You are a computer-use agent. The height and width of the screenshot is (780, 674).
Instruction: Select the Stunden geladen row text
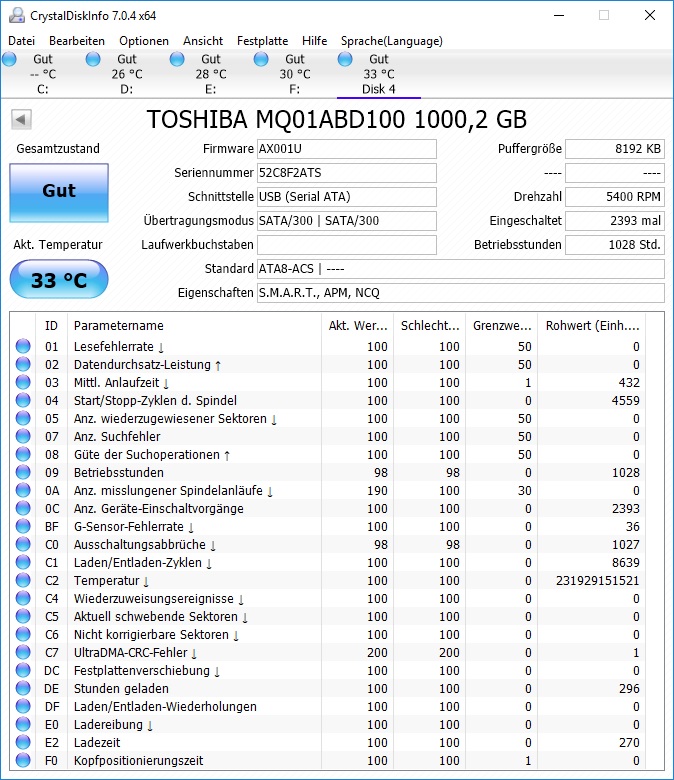pyautogui.click(x=121, y=688)
